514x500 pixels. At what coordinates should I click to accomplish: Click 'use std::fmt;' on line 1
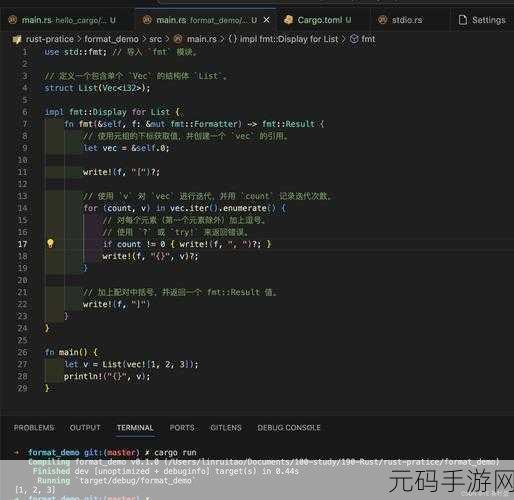(x=75, y=52)
